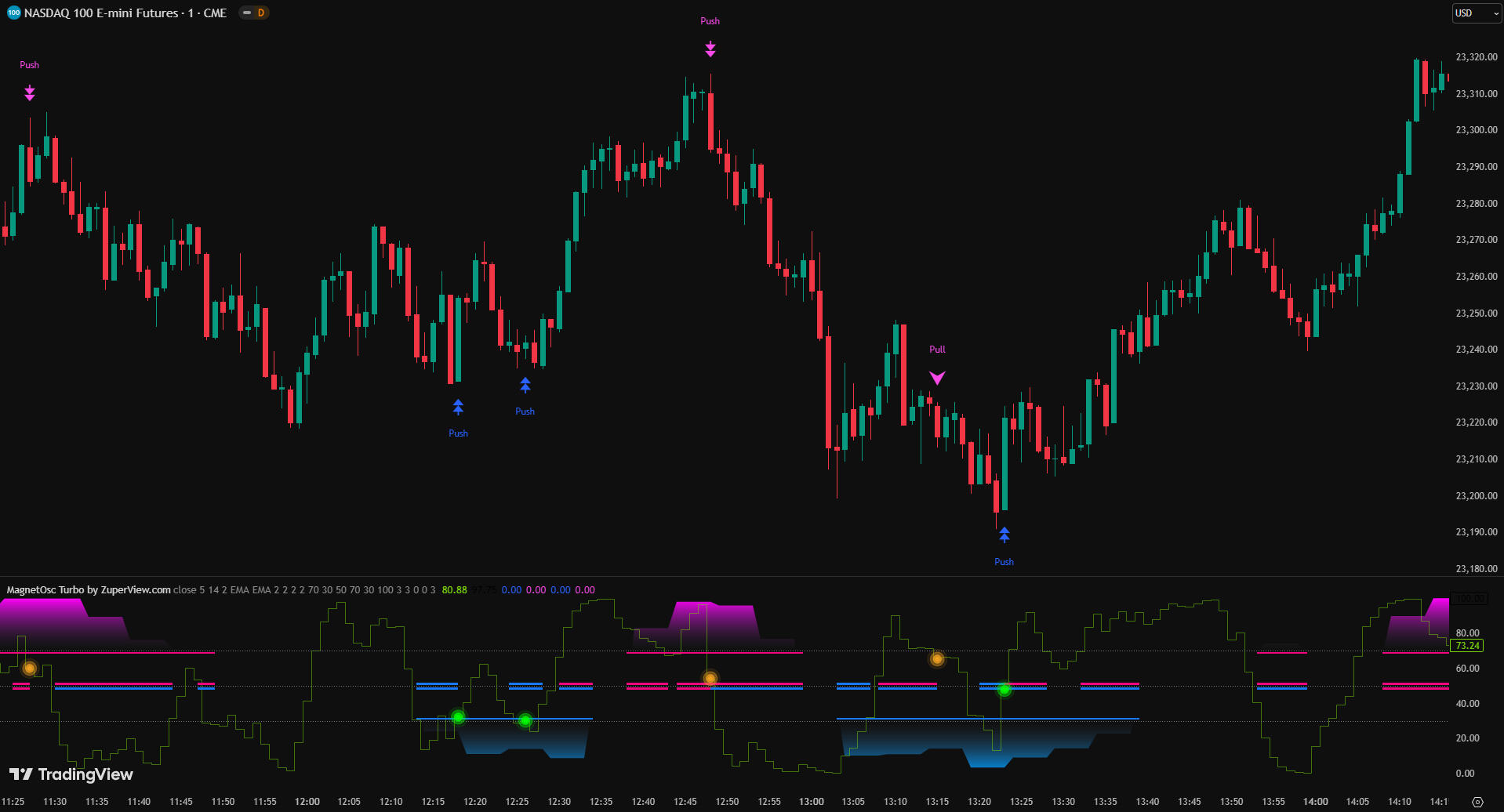
Task: Select the orange oscillator dot below the Pull signal
Action: 937,658
